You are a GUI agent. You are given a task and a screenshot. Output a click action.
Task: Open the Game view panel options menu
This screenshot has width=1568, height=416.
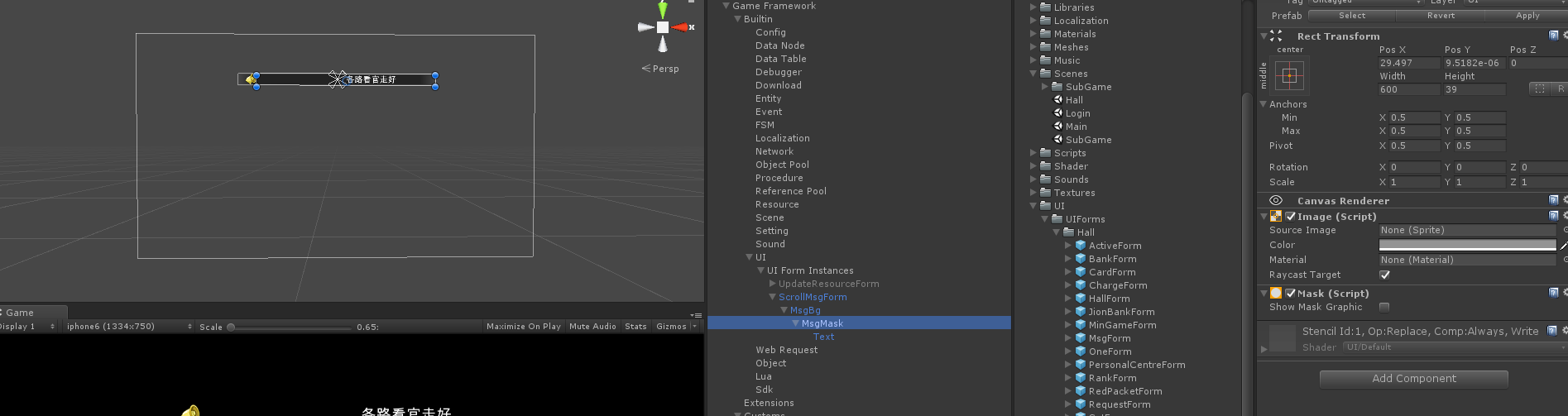click(x=696, y=314)
